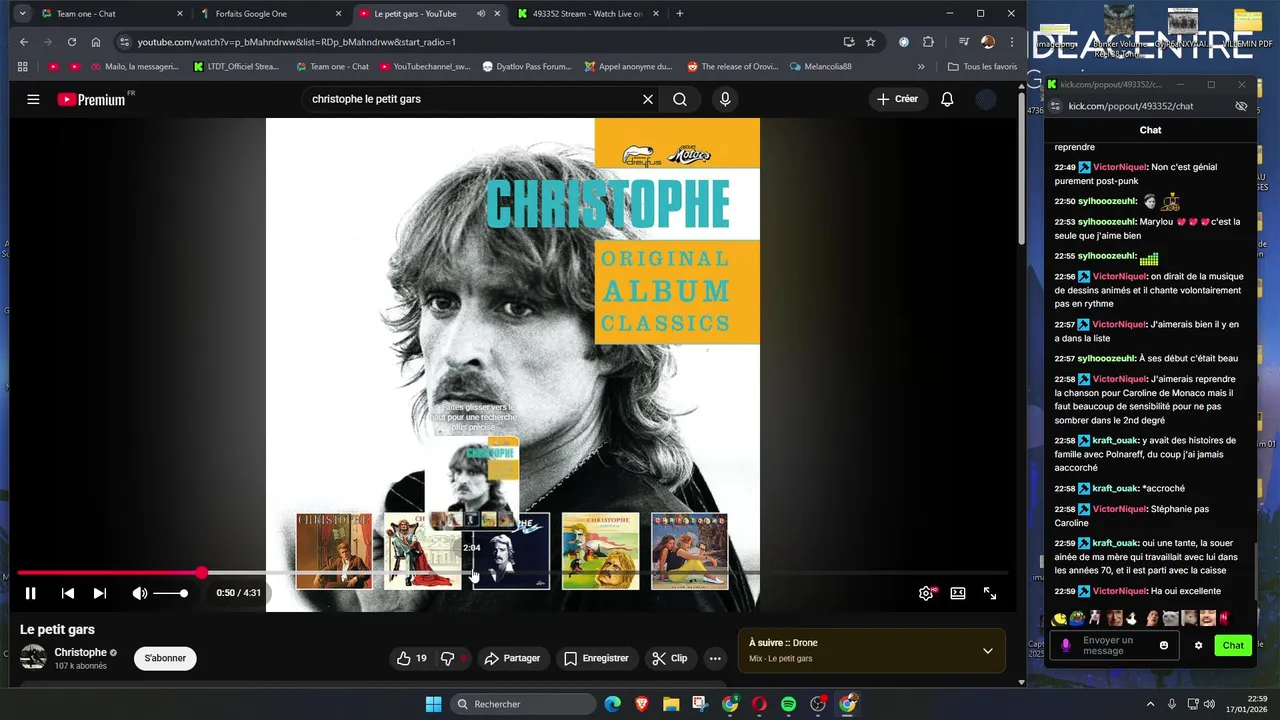Open more actions three-dot menu

point(715,658)
